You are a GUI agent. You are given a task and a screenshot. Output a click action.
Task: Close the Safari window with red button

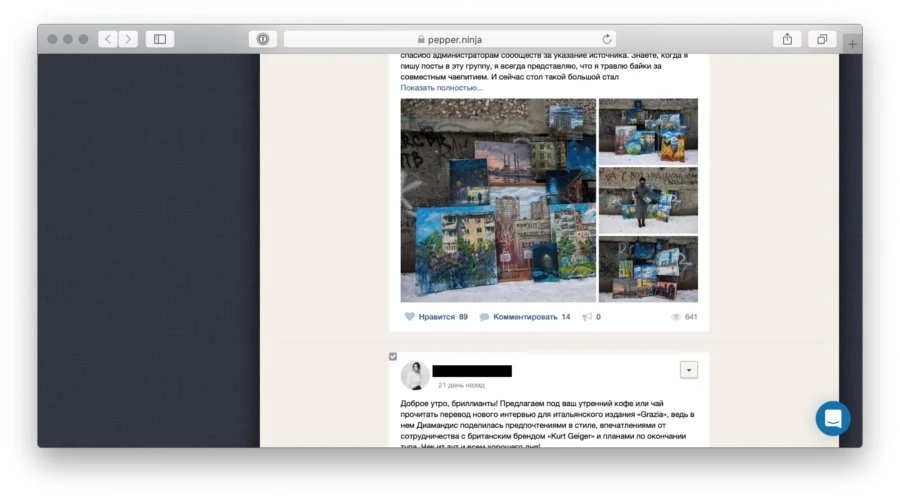tap(52, 39)
